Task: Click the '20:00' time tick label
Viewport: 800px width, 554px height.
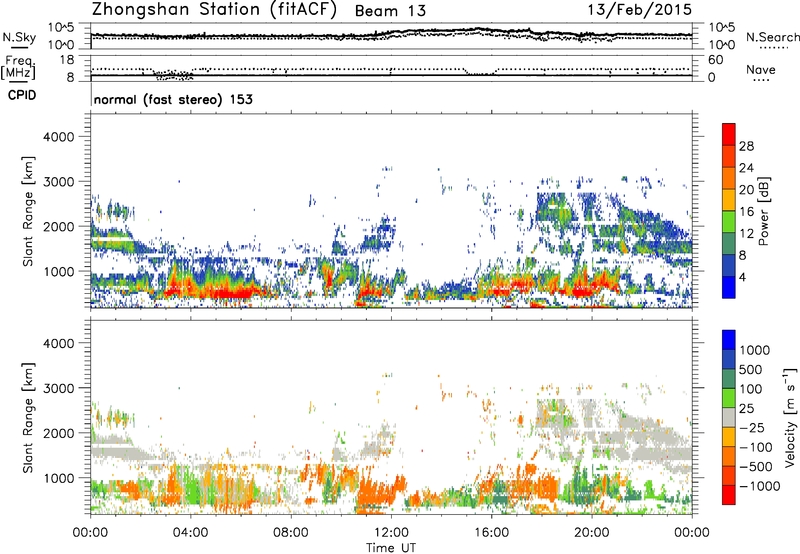Action: pyautogui.click(x=591, y=533)
